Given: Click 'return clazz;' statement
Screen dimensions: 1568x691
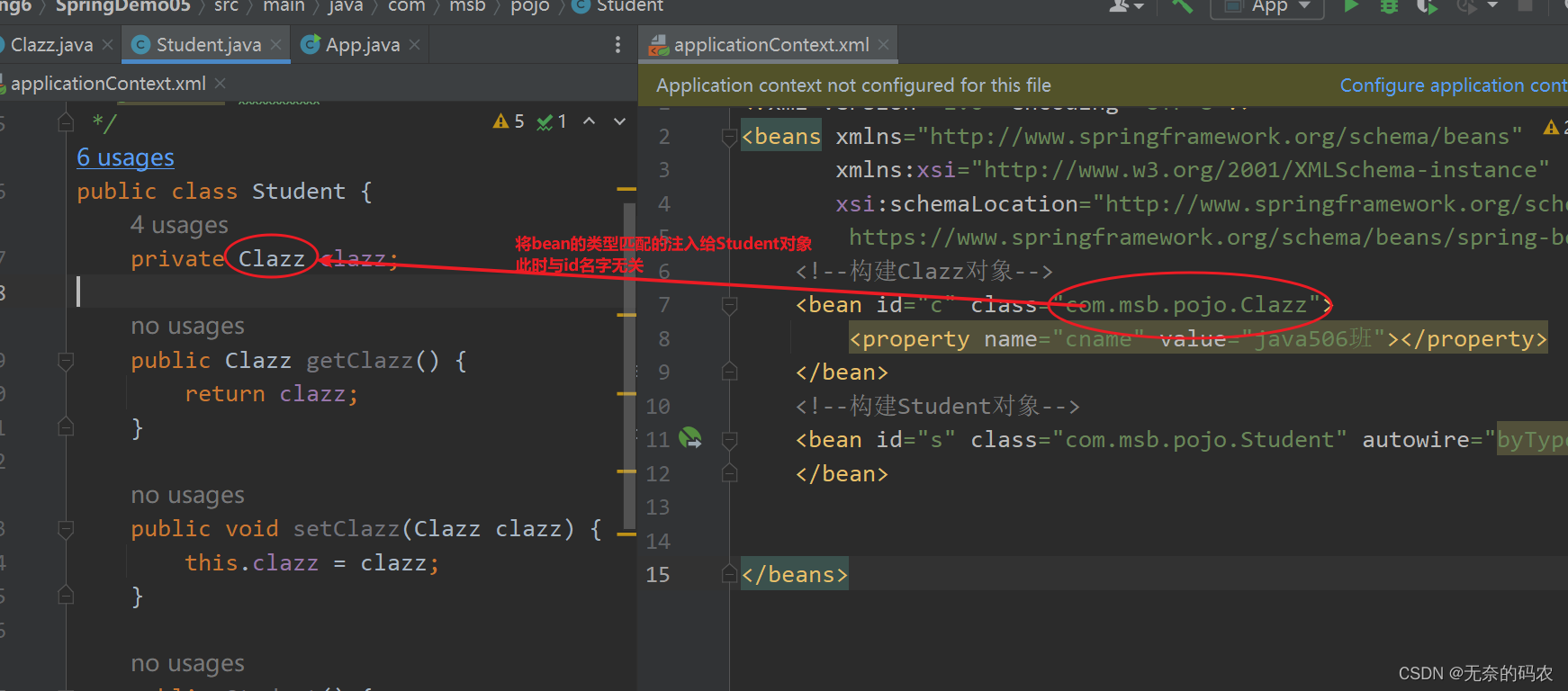Looking at the screenshot, I should tap(271, 394).
